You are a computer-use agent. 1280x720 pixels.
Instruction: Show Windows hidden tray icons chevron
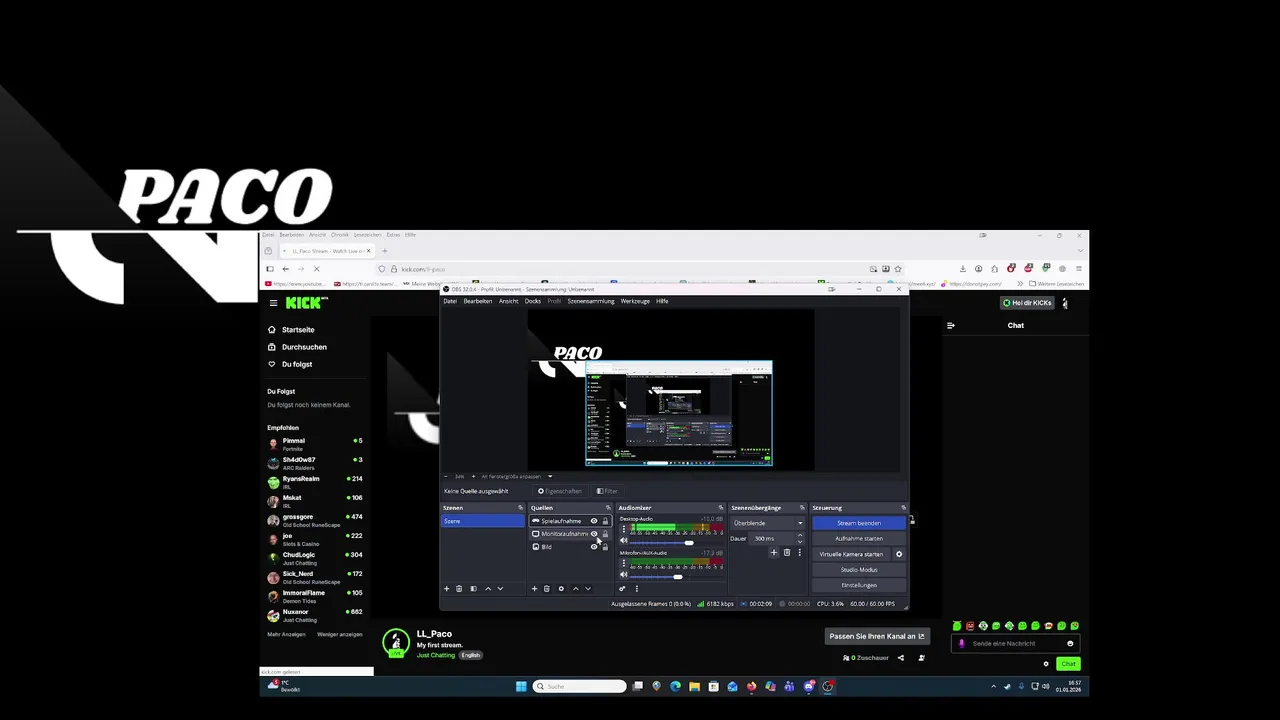[x=993, y=686]
